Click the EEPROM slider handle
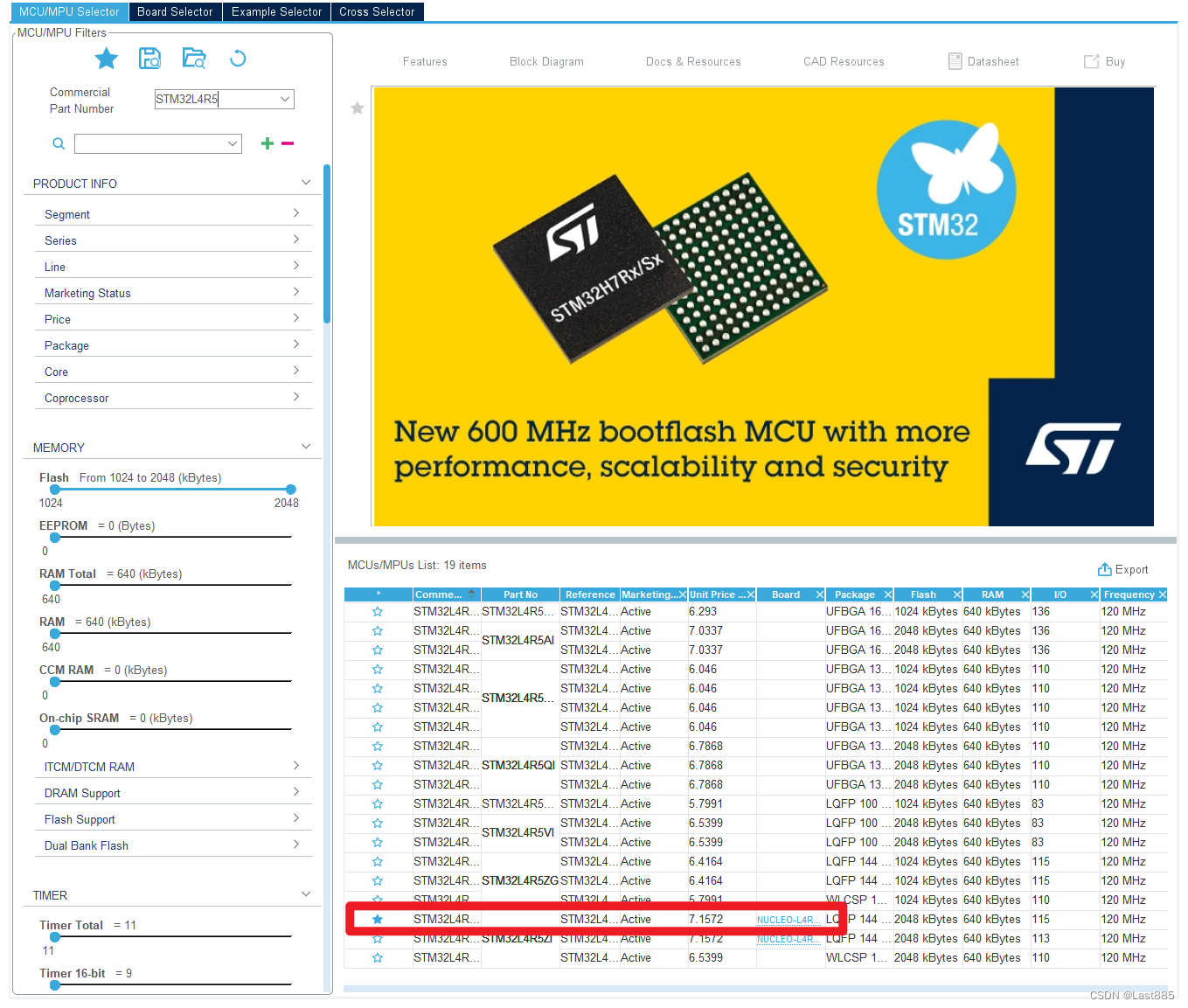 tap(55, 538)
